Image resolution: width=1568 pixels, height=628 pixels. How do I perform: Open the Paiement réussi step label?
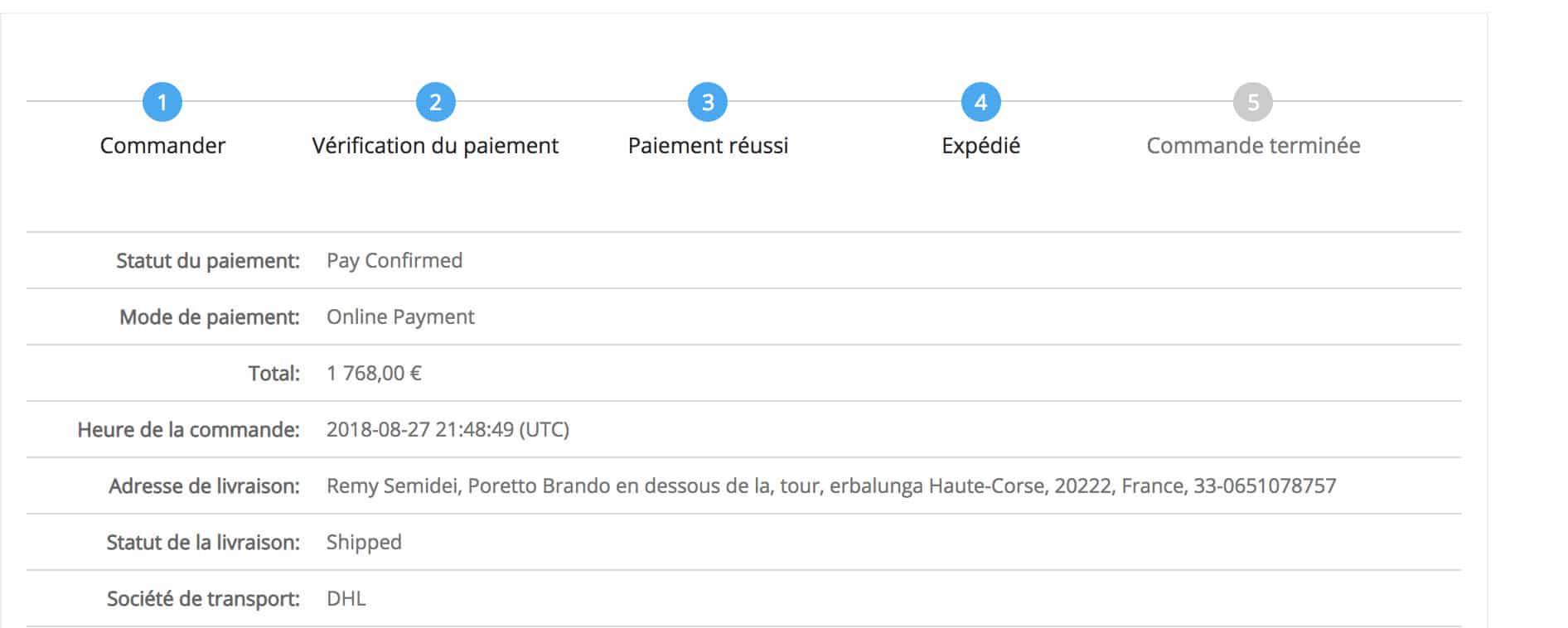(708, 146)
